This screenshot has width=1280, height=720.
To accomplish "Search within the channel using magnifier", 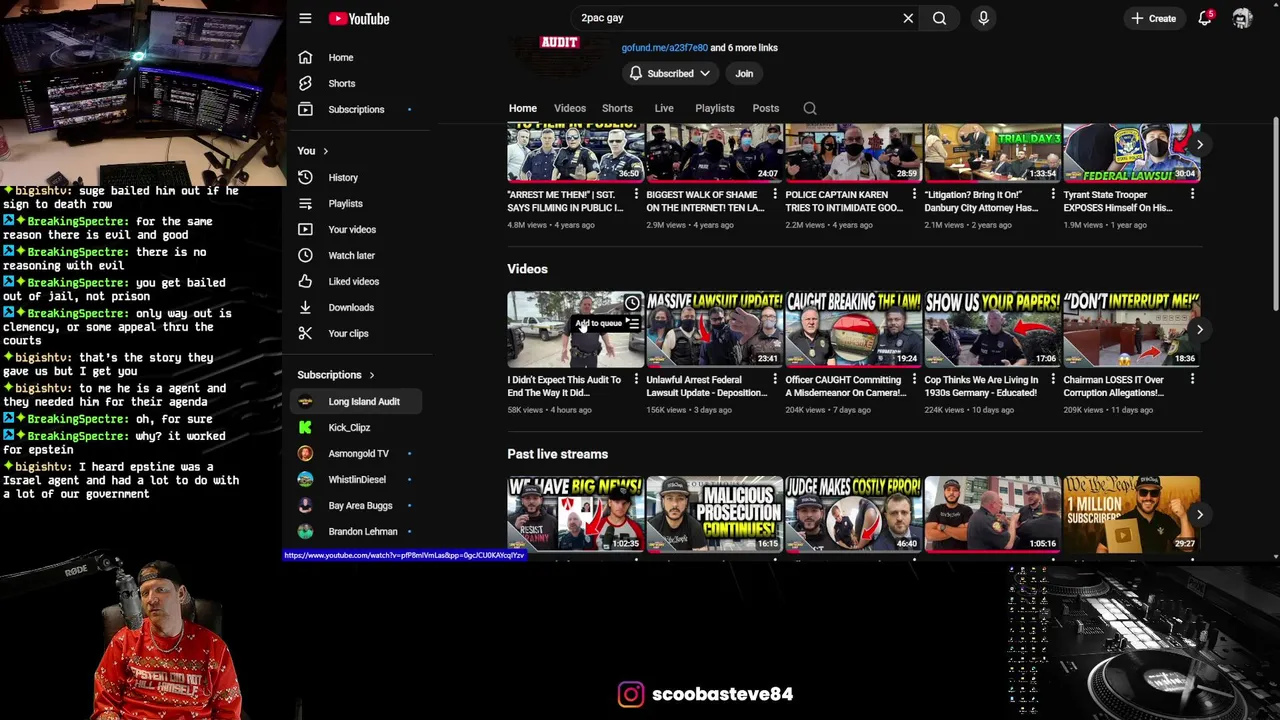I will click(810, 108).
